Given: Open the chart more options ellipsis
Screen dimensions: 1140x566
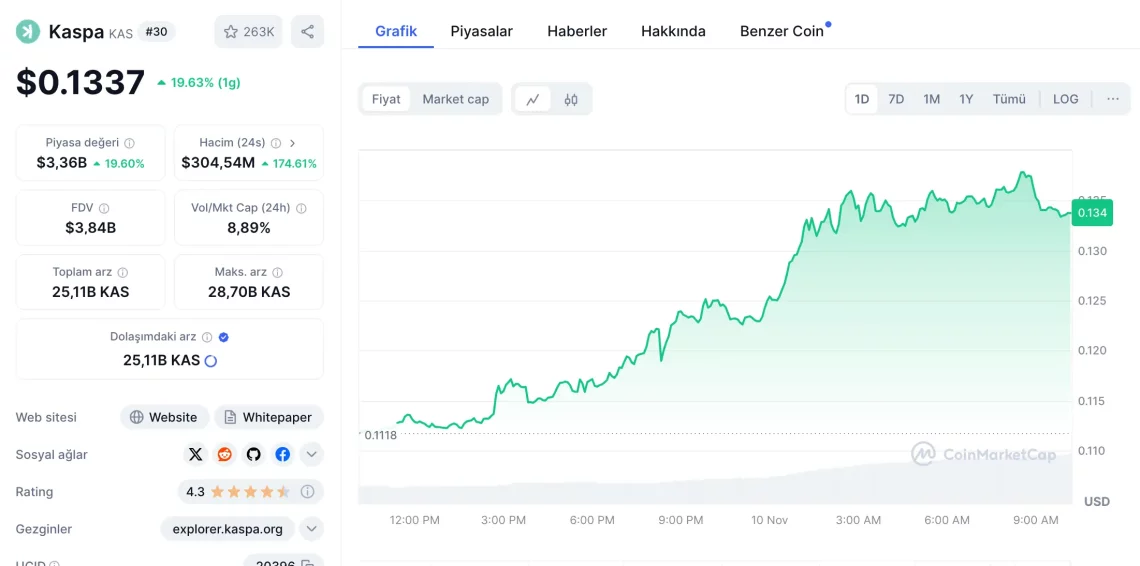Looking at the screenshot, I should (1113, 99).
